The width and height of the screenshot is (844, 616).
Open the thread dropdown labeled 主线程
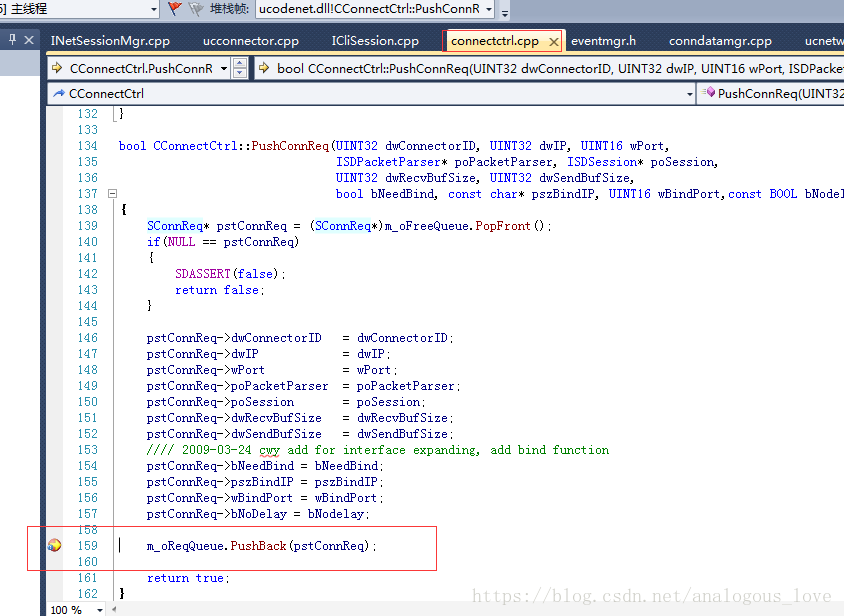pyautogui.click(x=153, y=9)
